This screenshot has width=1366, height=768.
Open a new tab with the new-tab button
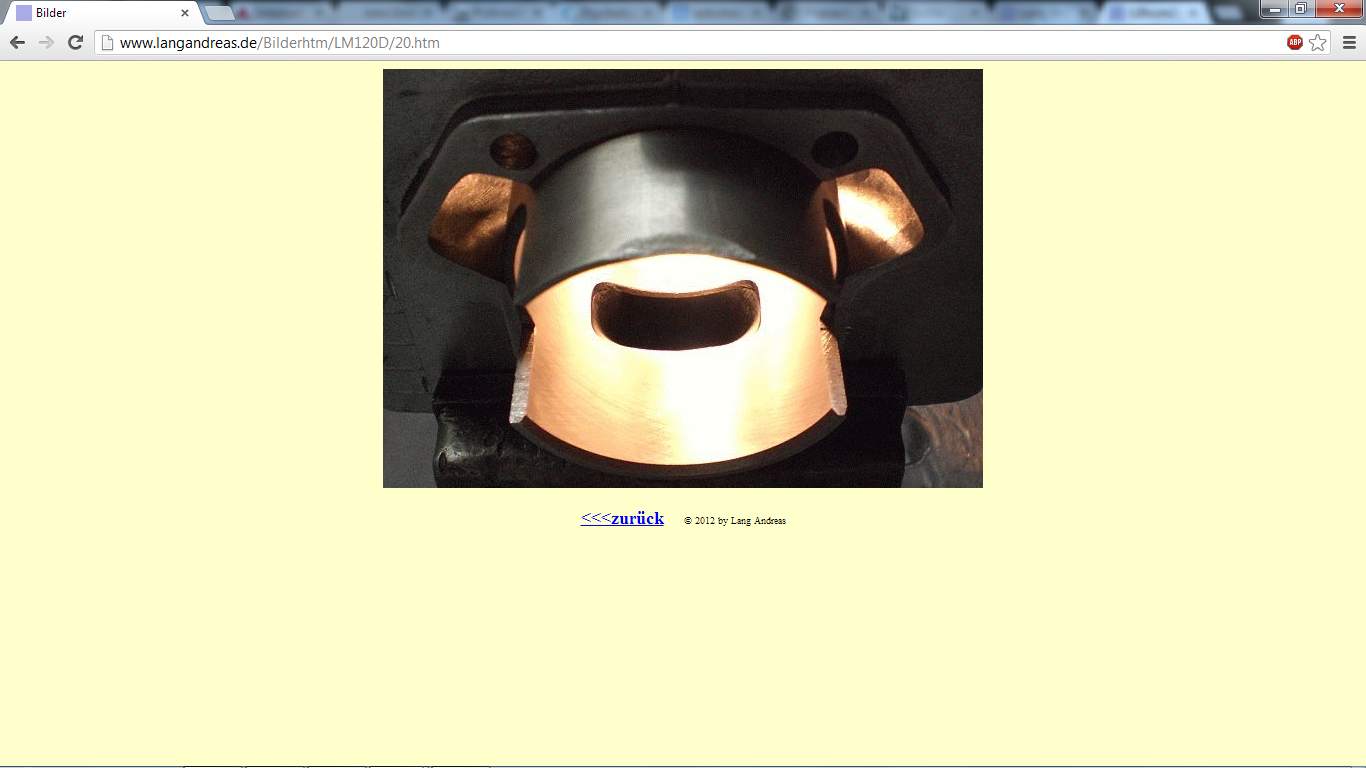pyautogui.click(x=219, y=13)
